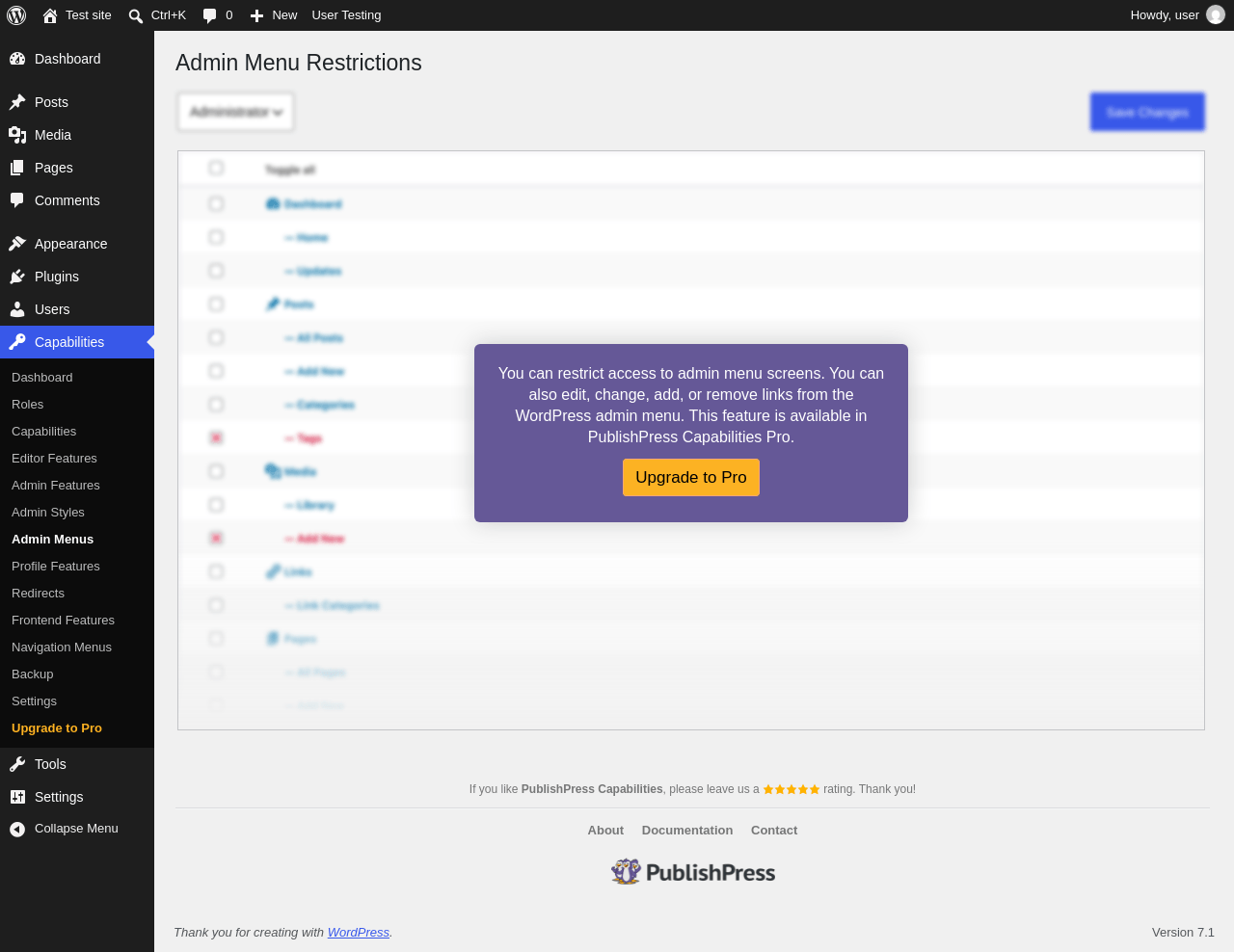Open the Administrator role dropdown
Viewport: 1234px width, 952px height.
(236, 112)
